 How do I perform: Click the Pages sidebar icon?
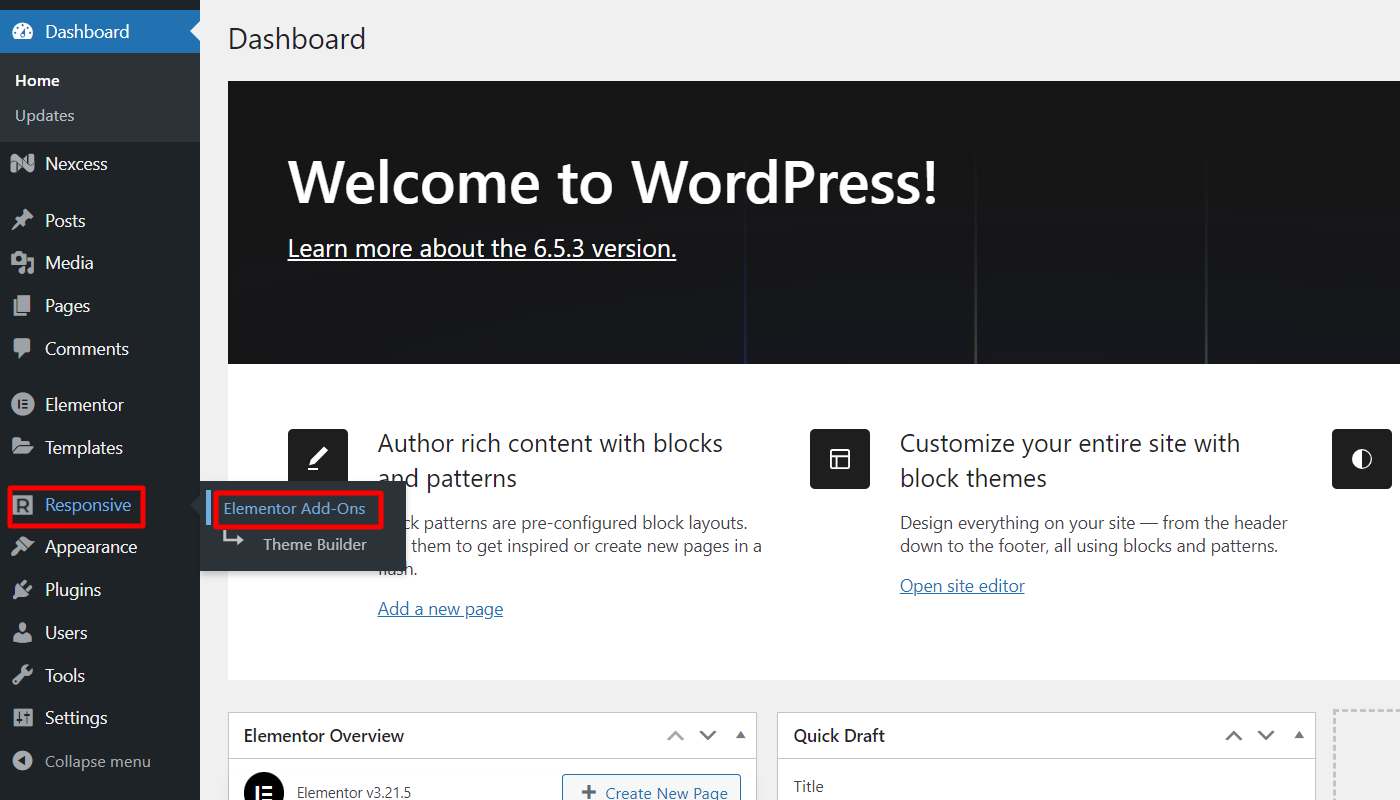click(x=22, y=305)
